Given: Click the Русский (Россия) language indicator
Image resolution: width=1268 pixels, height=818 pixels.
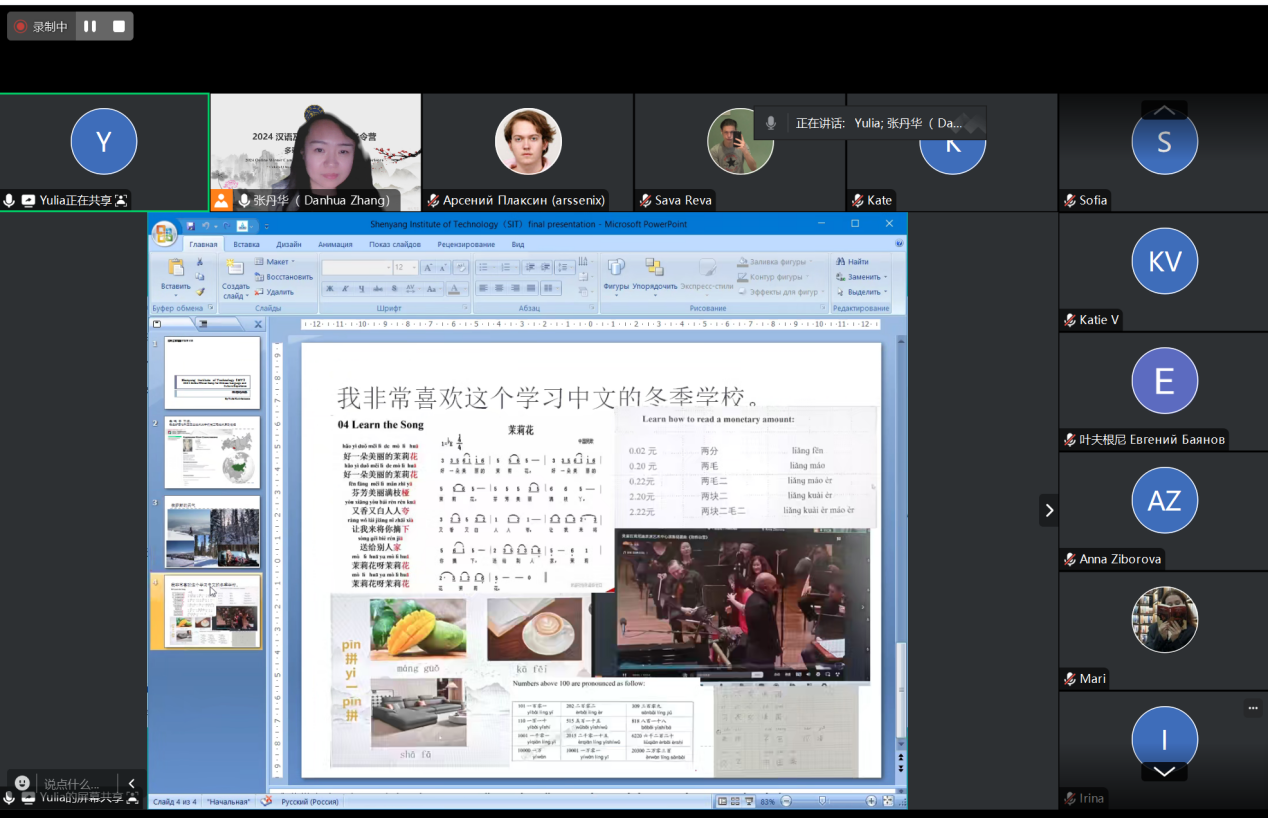Looking at the screenshot, I should click(x=310, y=801).
